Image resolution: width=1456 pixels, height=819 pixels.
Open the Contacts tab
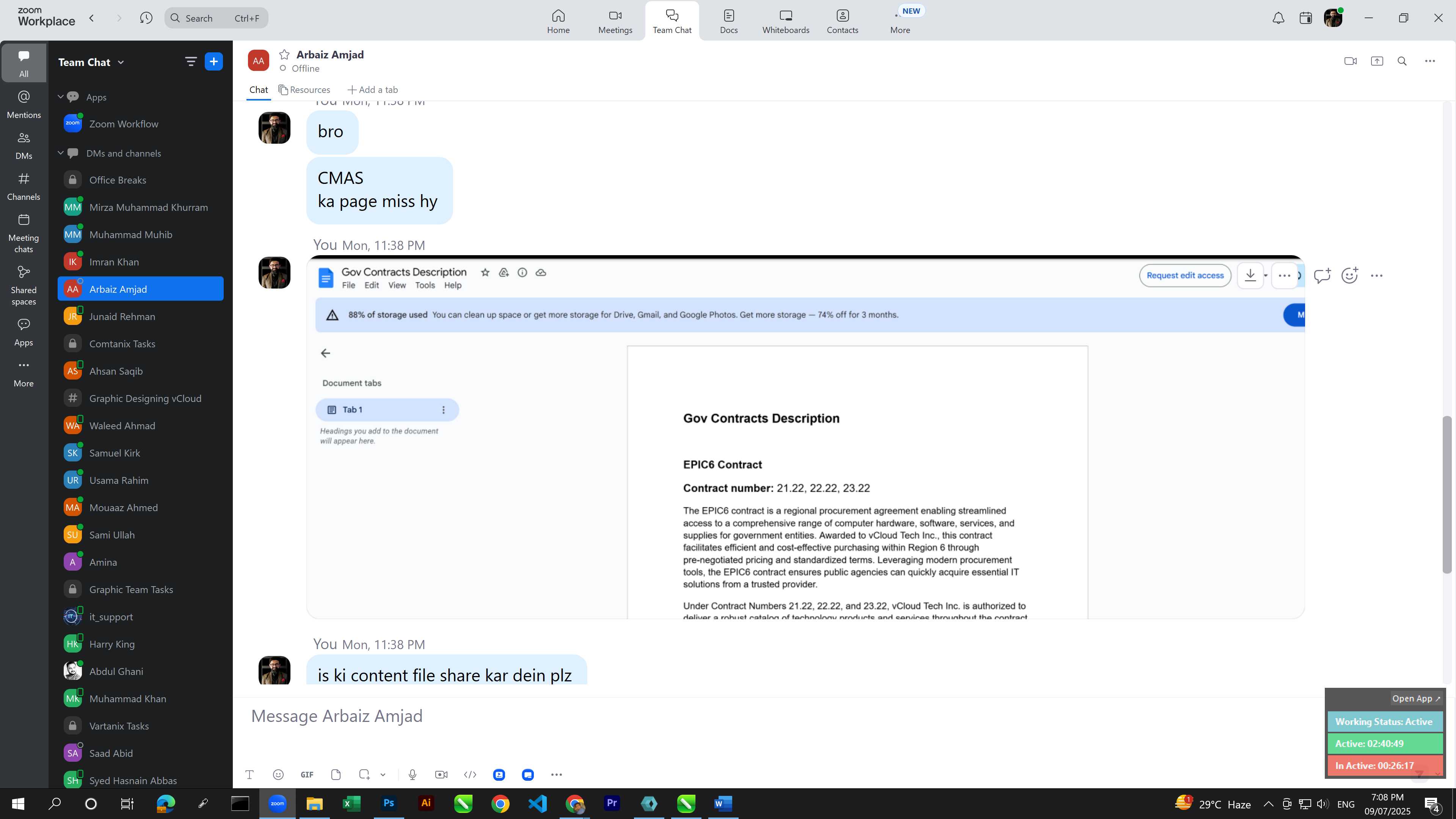click(842, 22)
